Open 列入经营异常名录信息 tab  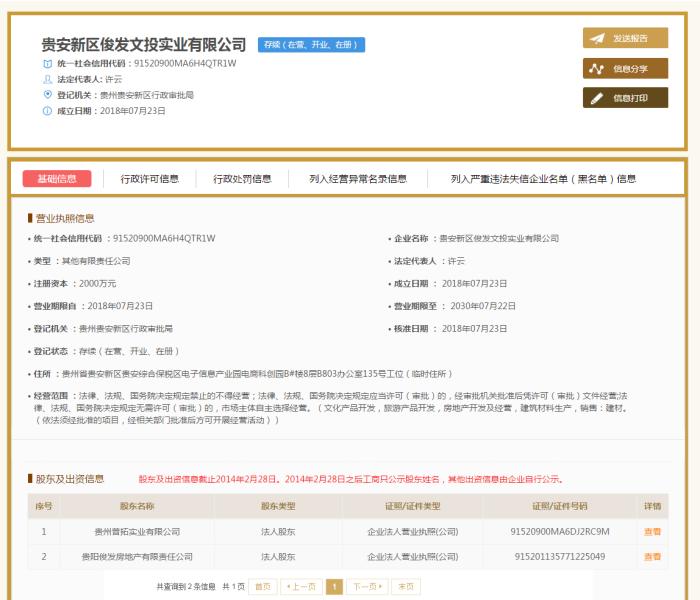(x=358, y=179)
